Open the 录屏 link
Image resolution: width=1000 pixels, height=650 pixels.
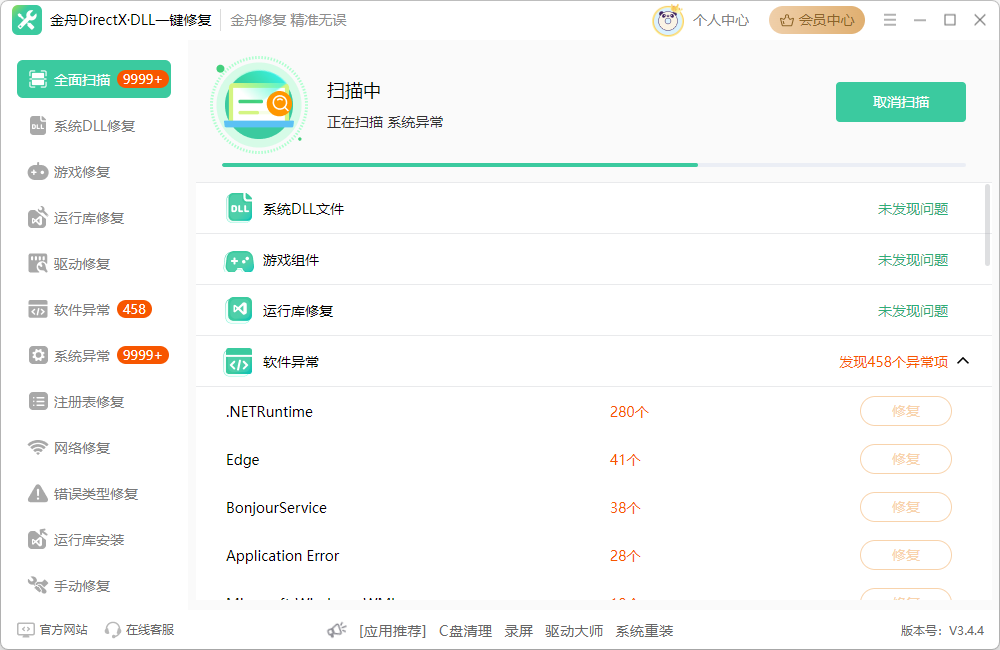click(x=518, y=631)
